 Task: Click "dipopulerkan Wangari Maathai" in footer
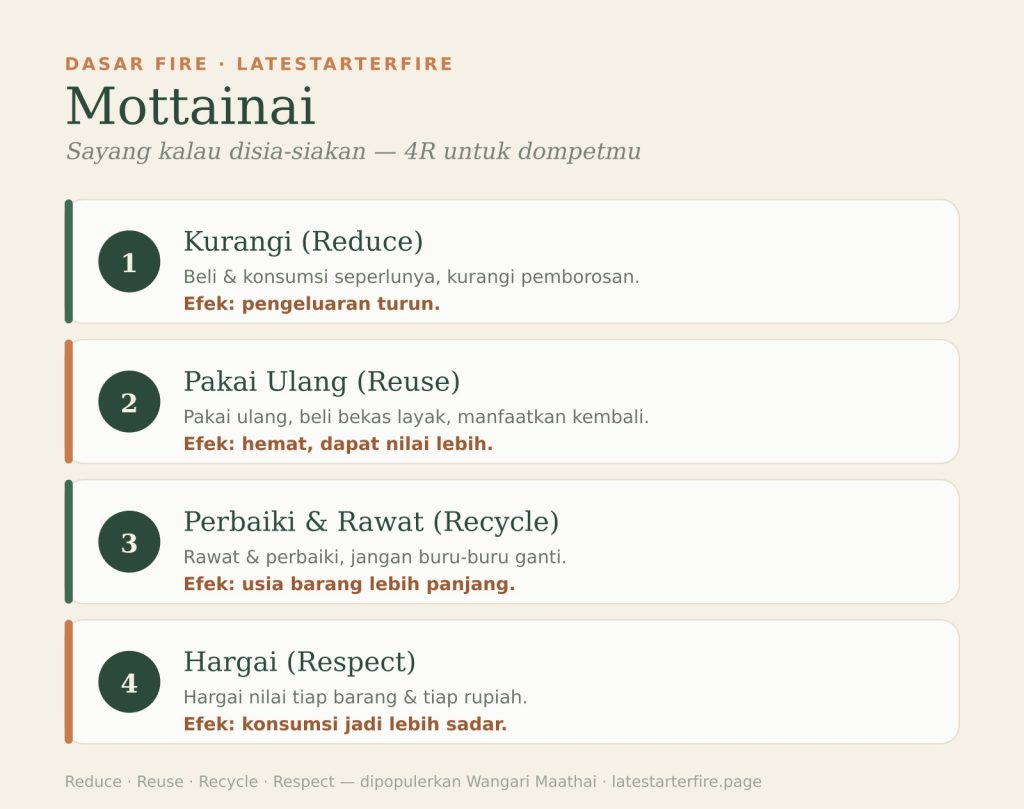click(478, 782)
